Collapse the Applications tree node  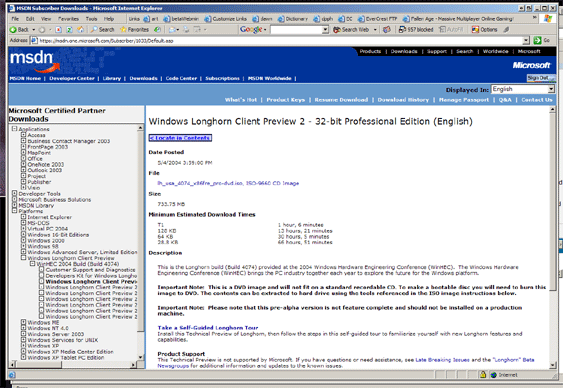(14, 128)
